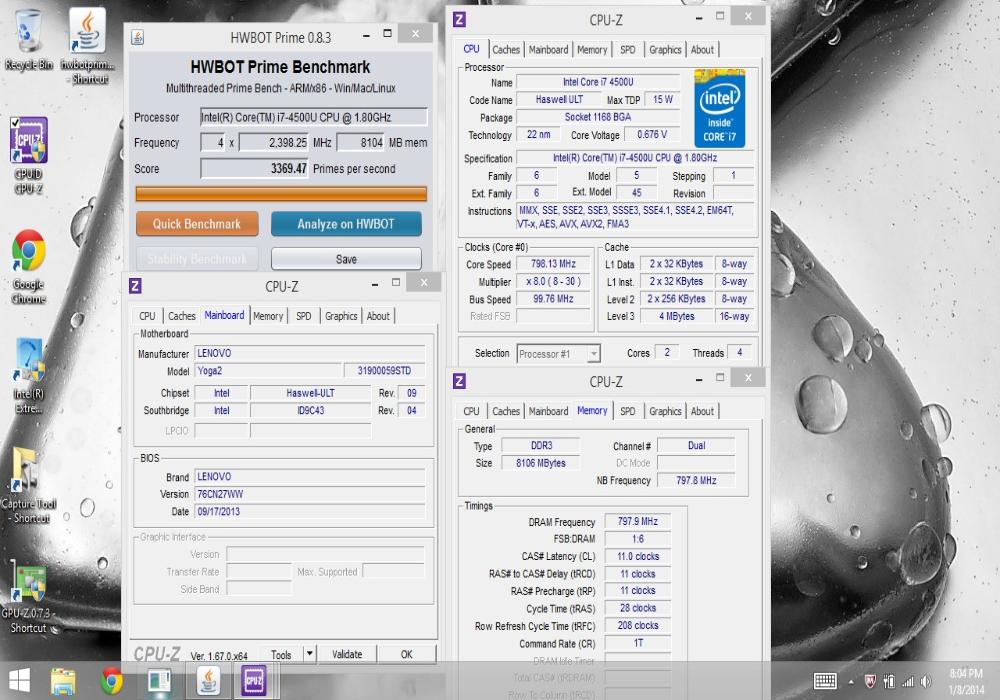Image resolution: width=1000 pixels, height=700 pixels.
Task: Open the Memory tab in top CPU-Z window
Action: tap(592, 50)
